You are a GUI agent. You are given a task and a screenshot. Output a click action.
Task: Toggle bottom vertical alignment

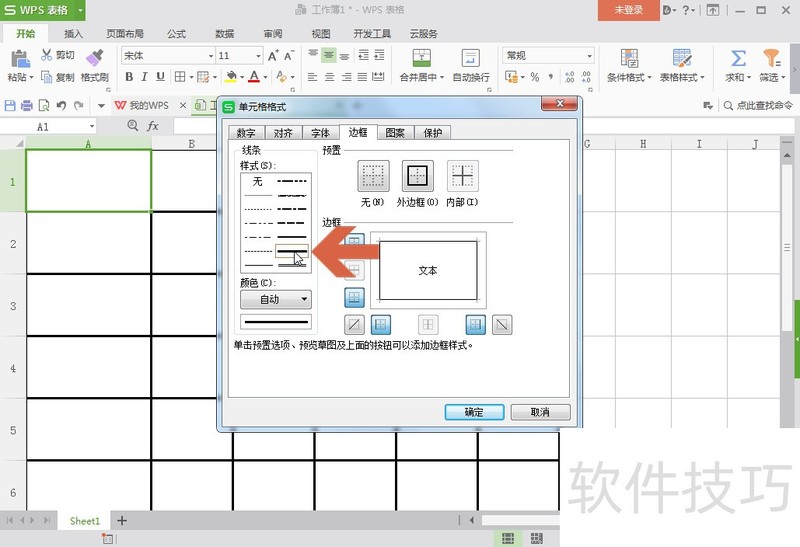(x=345, y=55)
